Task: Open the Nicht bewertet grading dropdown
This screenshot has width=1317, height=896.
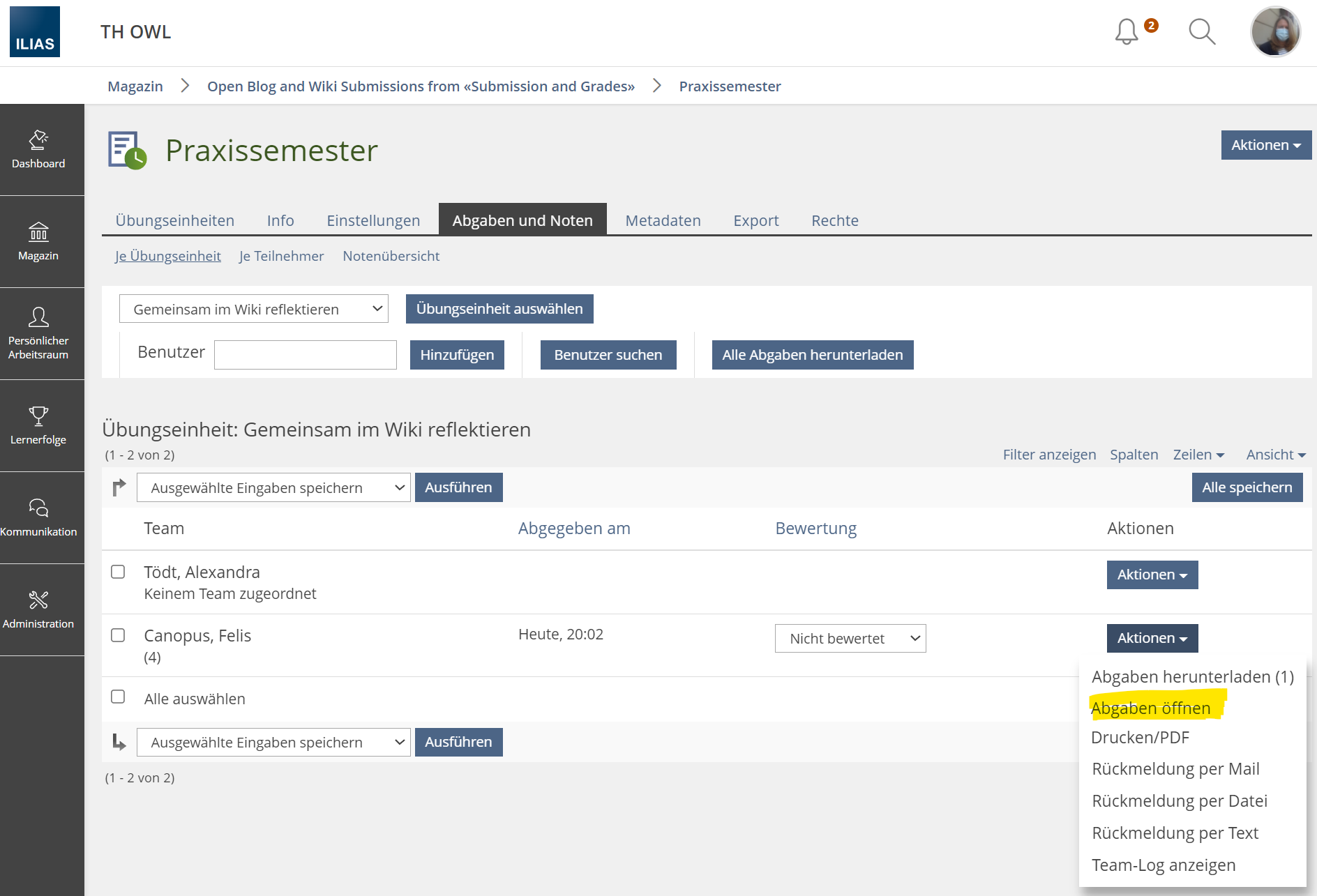Action: click(x=850, y=639)
